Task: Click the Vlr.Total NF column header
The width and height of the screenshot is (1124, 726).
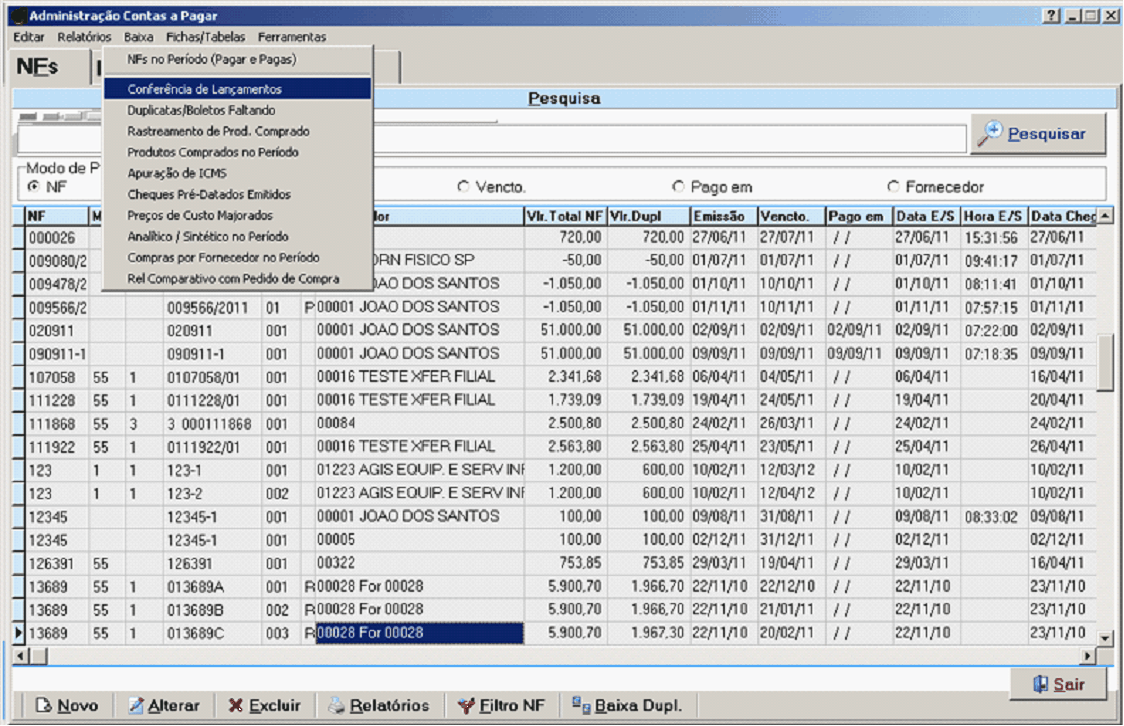Action: tap(564, 216)
